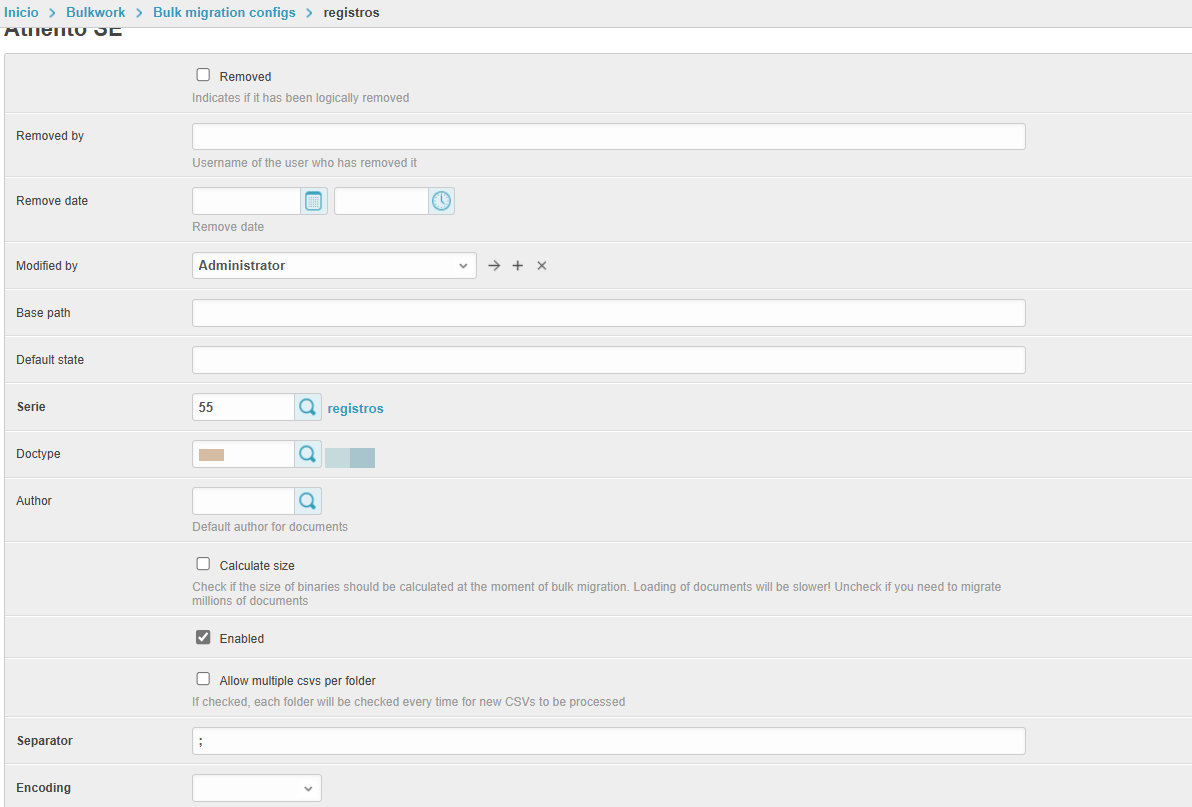Enable the Calculate size checkbox
This screenshot has height=807, width=1192.
coord(204,564)
